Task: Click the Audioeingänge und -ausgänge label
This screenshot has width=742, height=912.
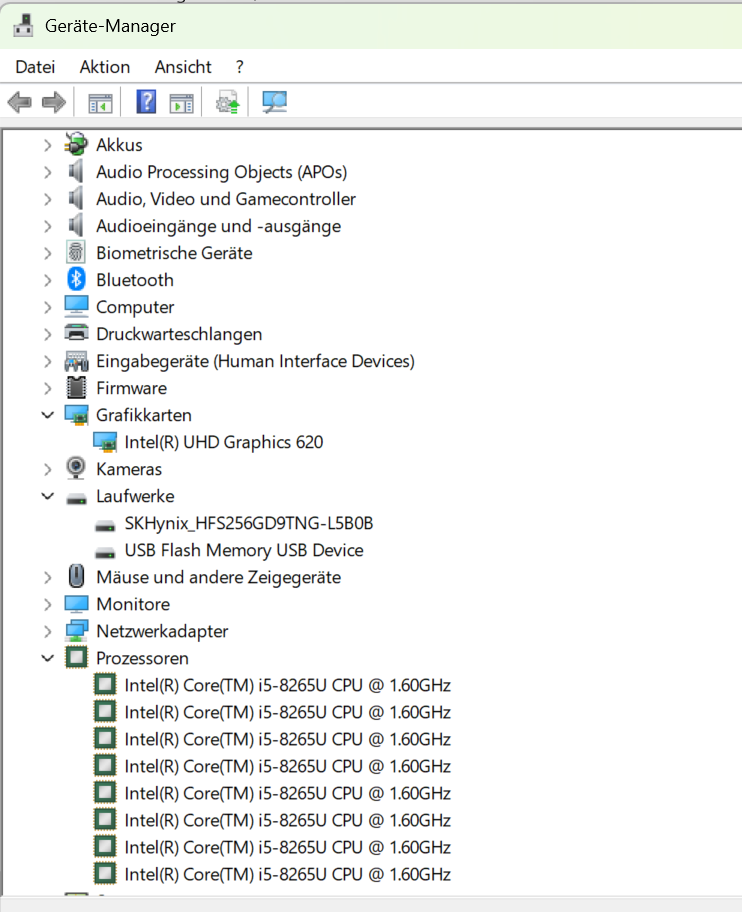Action: tap(218, 226)
